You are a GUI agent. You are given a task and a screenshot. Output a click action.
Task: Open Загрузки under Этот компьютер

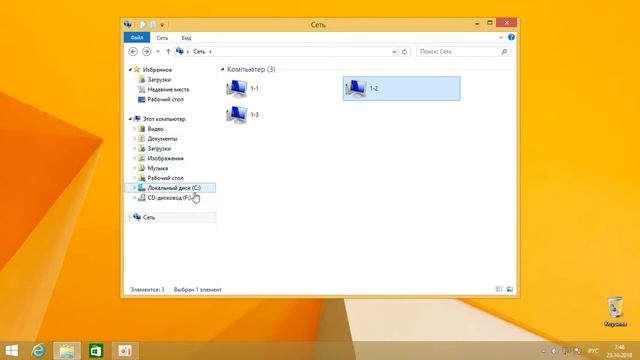159,149
